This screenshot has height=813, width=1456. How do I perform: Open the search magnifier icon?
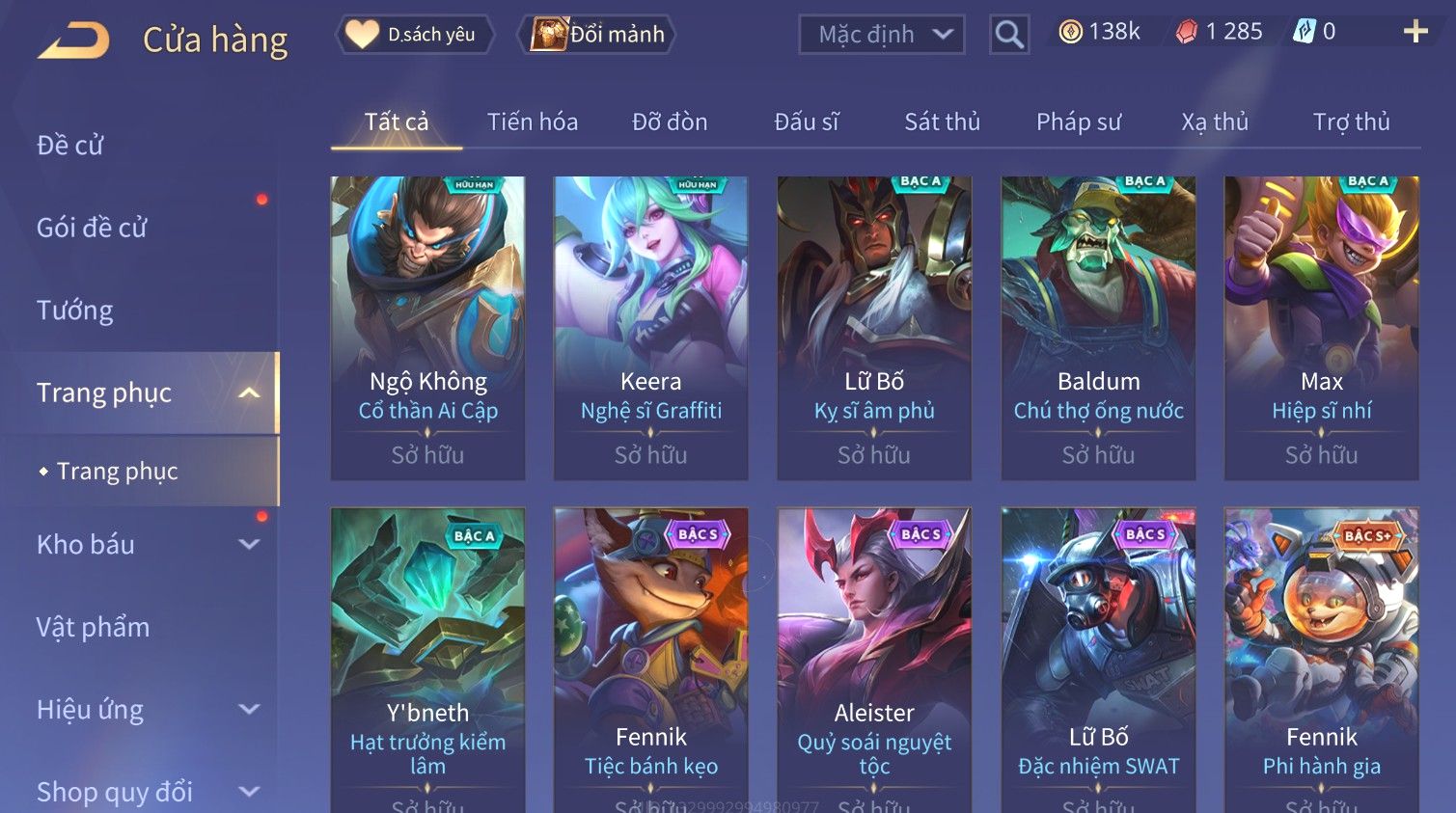click(x=1009, y=35)
